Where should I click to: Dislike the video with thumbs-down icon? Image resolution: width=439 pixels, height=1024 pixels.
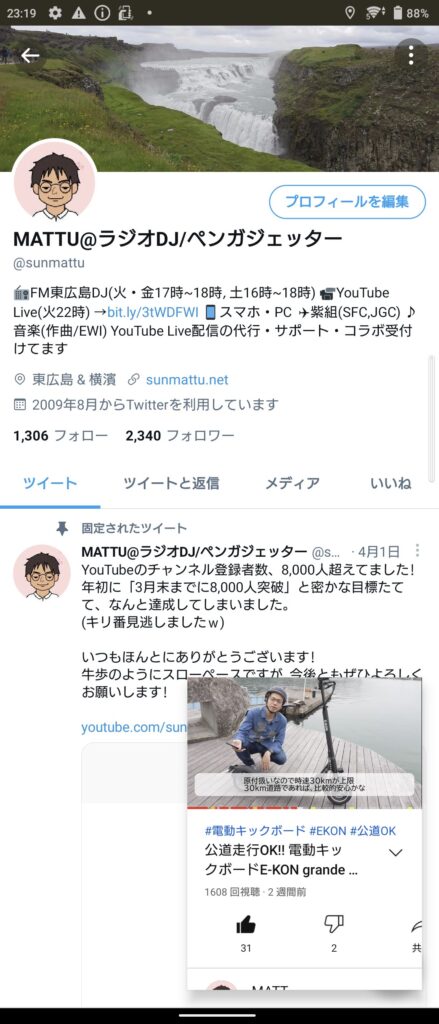(334, 925)
